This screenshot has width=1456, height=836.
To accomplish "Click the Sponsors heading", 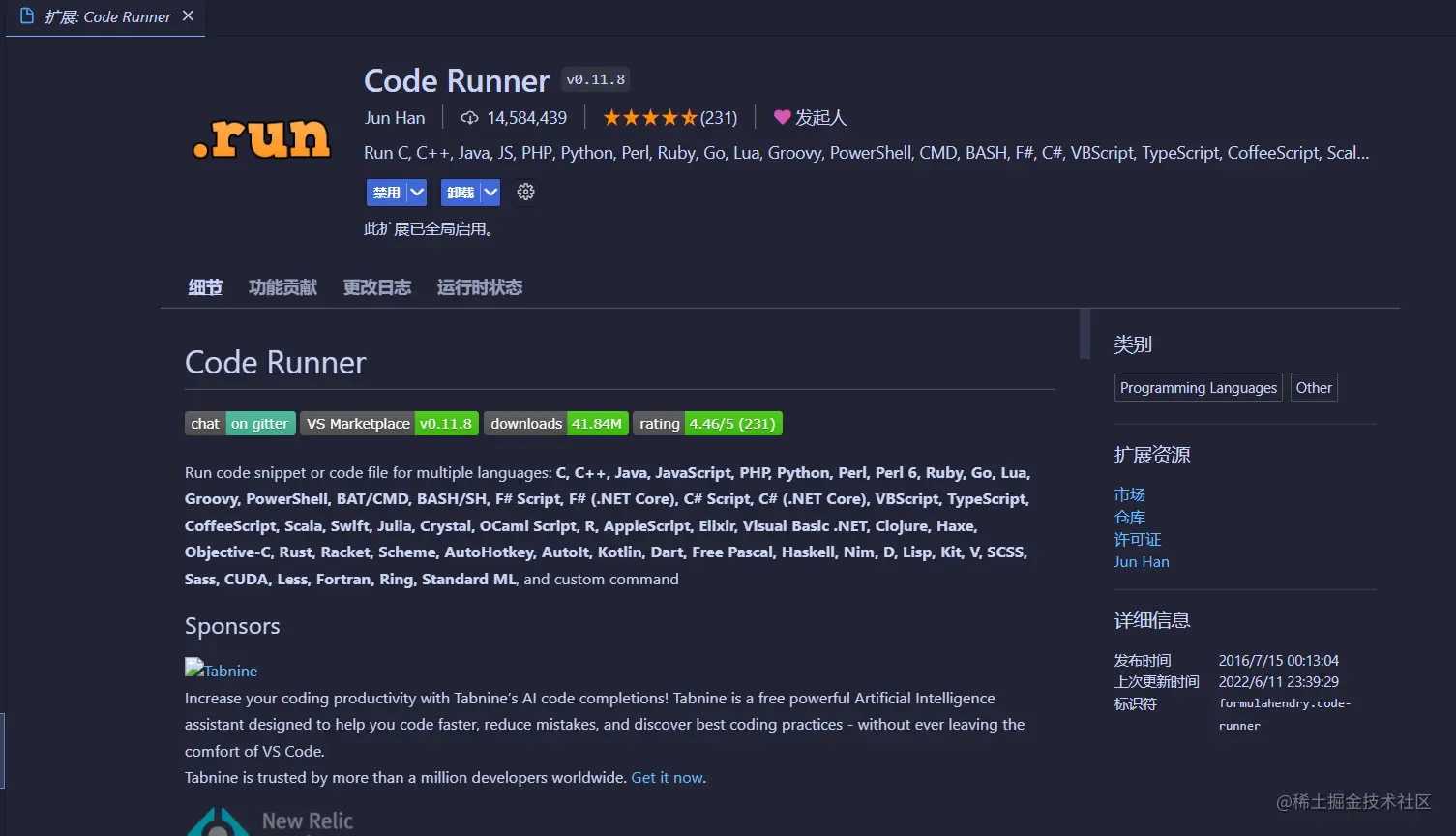I will click(232, 626).
